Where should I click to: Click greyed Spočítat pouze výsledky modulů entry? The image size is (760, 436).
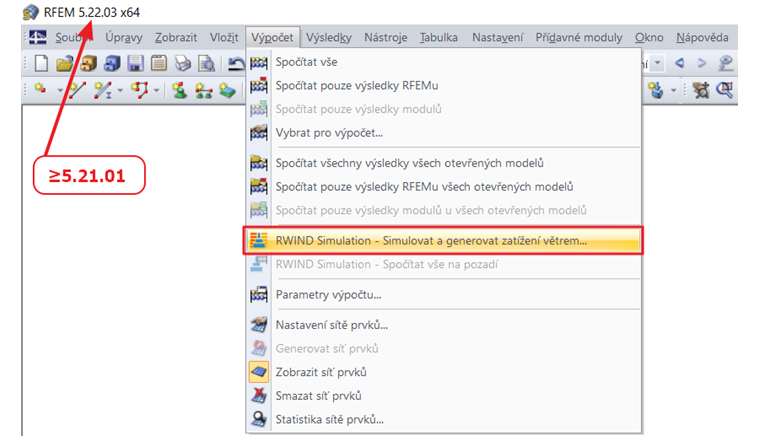[445, 109]
